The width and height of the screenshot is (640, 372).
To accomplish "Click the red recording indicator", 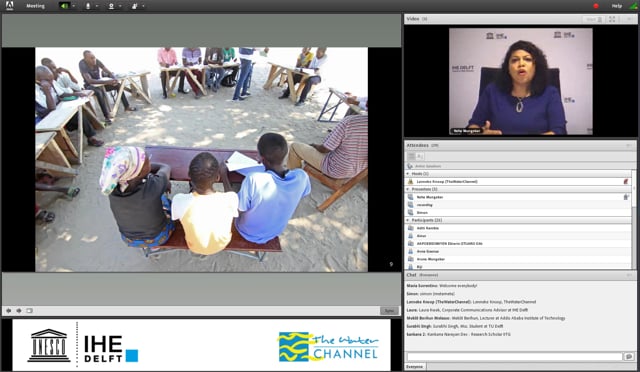I will [596, 6].
